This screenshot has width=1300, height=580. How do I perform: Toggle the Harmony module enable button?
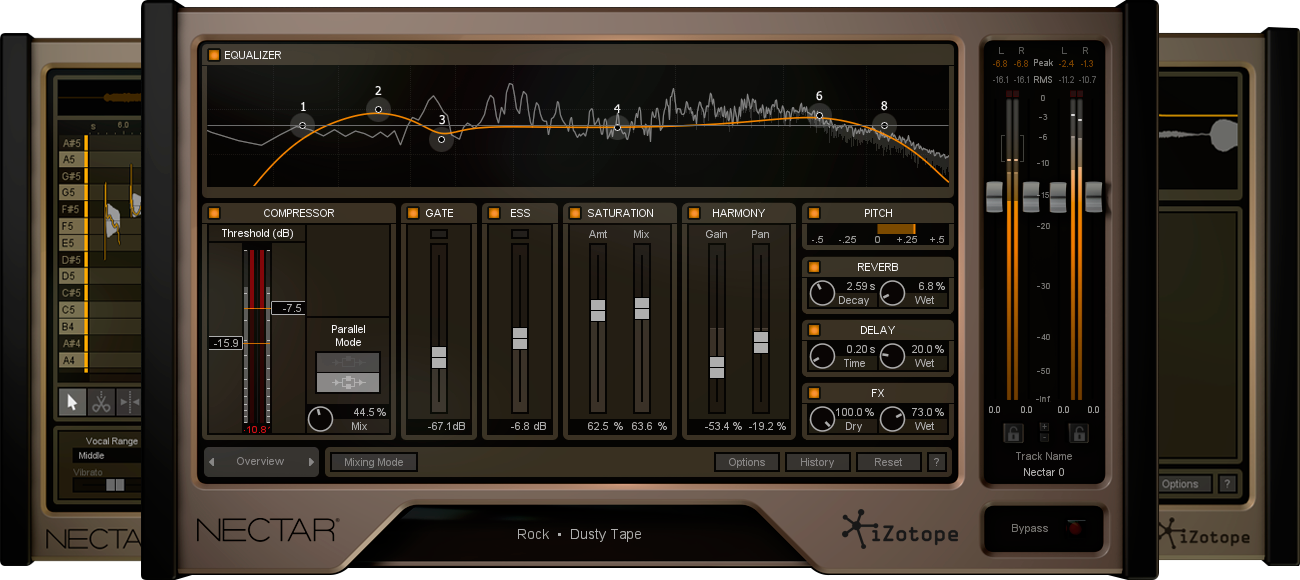pyautogui.click(x=694, y=213)
